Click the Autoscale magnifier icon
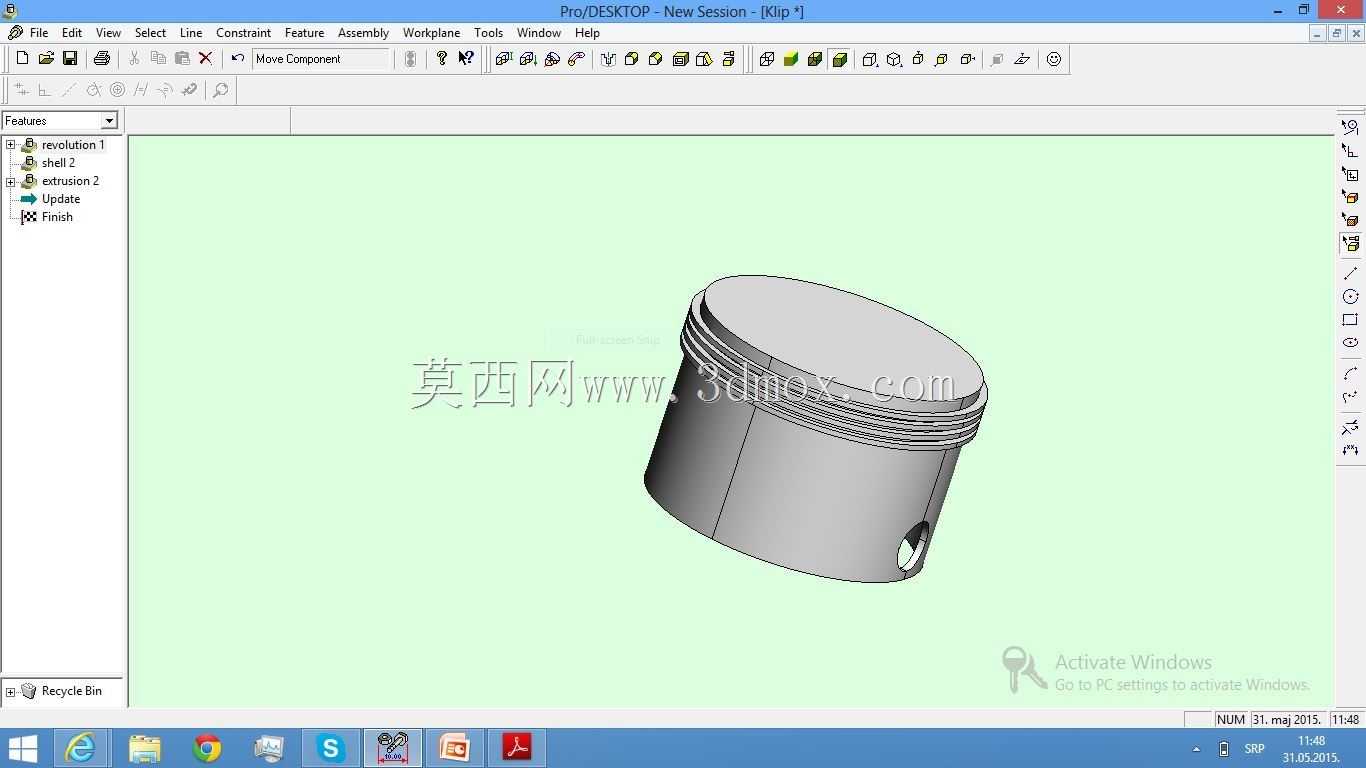1366x768 pixels. click(220, 90)
